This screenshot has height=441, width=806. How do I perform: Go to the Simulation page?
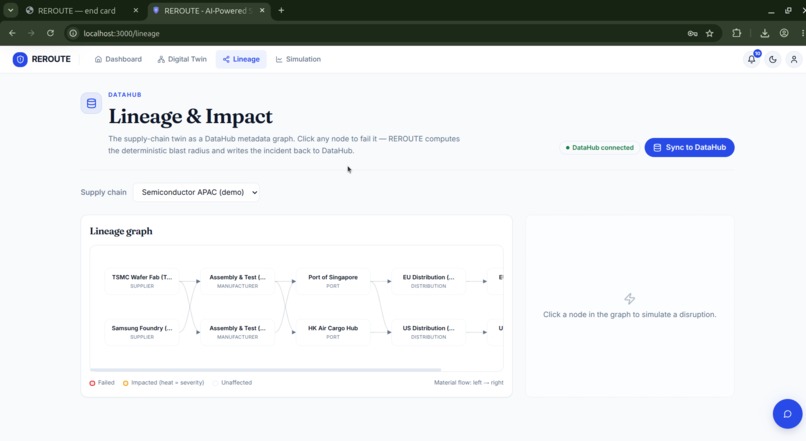pyautogui.click(x=298, y=59)
